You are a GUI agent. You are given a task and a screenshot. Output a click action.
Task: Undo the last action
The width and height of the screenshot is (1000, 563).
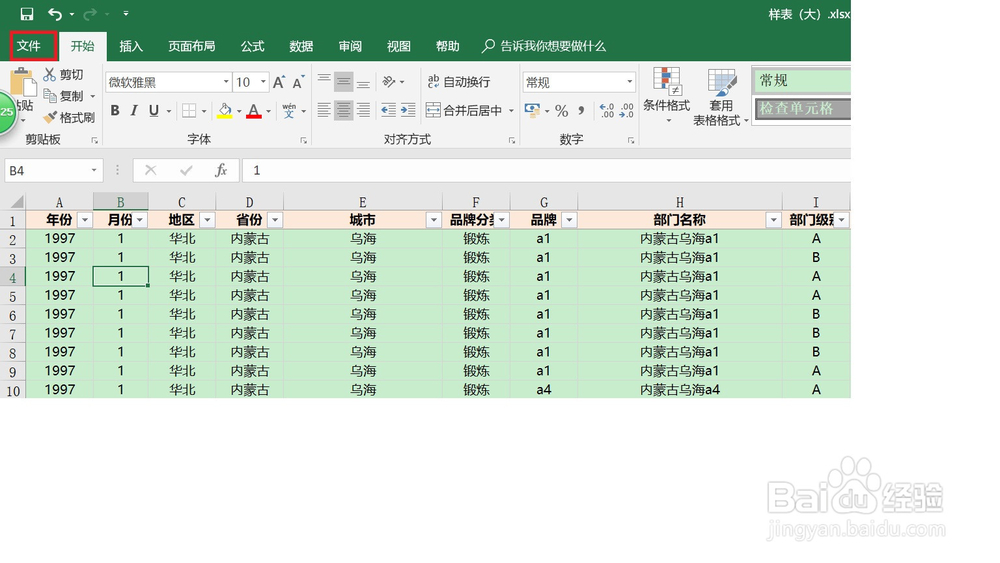point(55,13)
